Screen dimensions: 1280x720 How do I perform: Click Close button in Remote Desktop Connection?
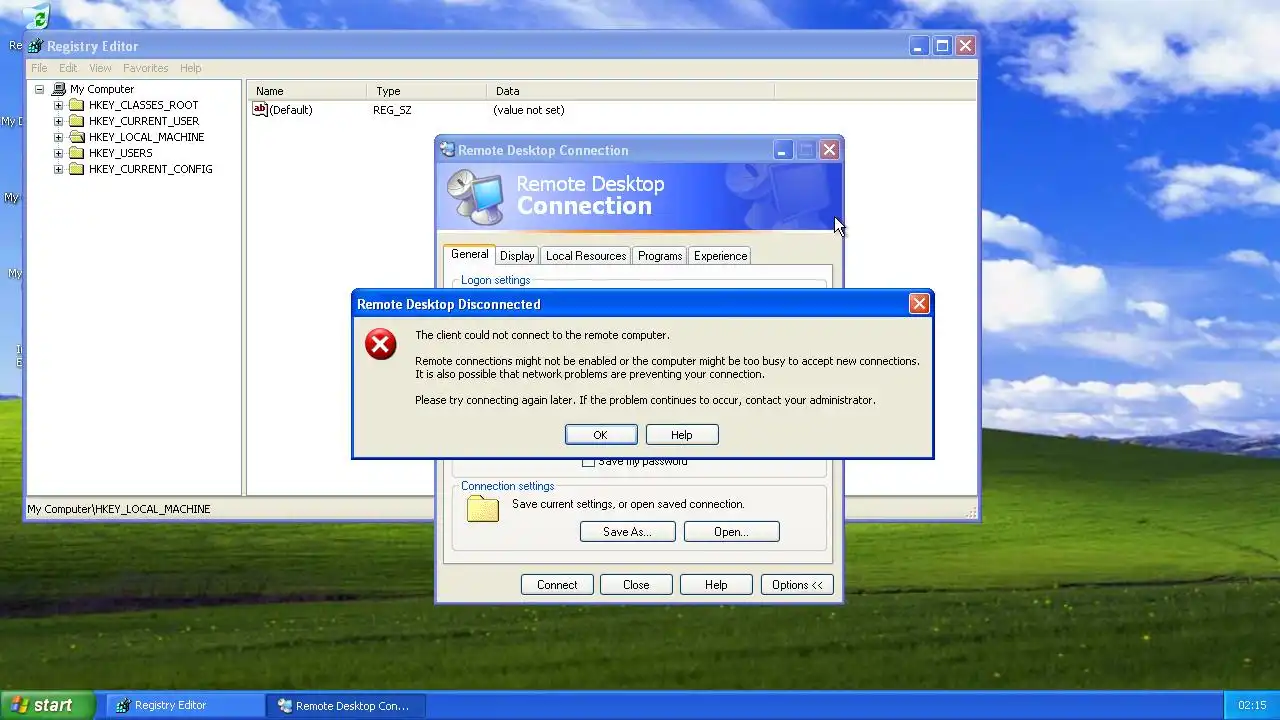[636, 585]
